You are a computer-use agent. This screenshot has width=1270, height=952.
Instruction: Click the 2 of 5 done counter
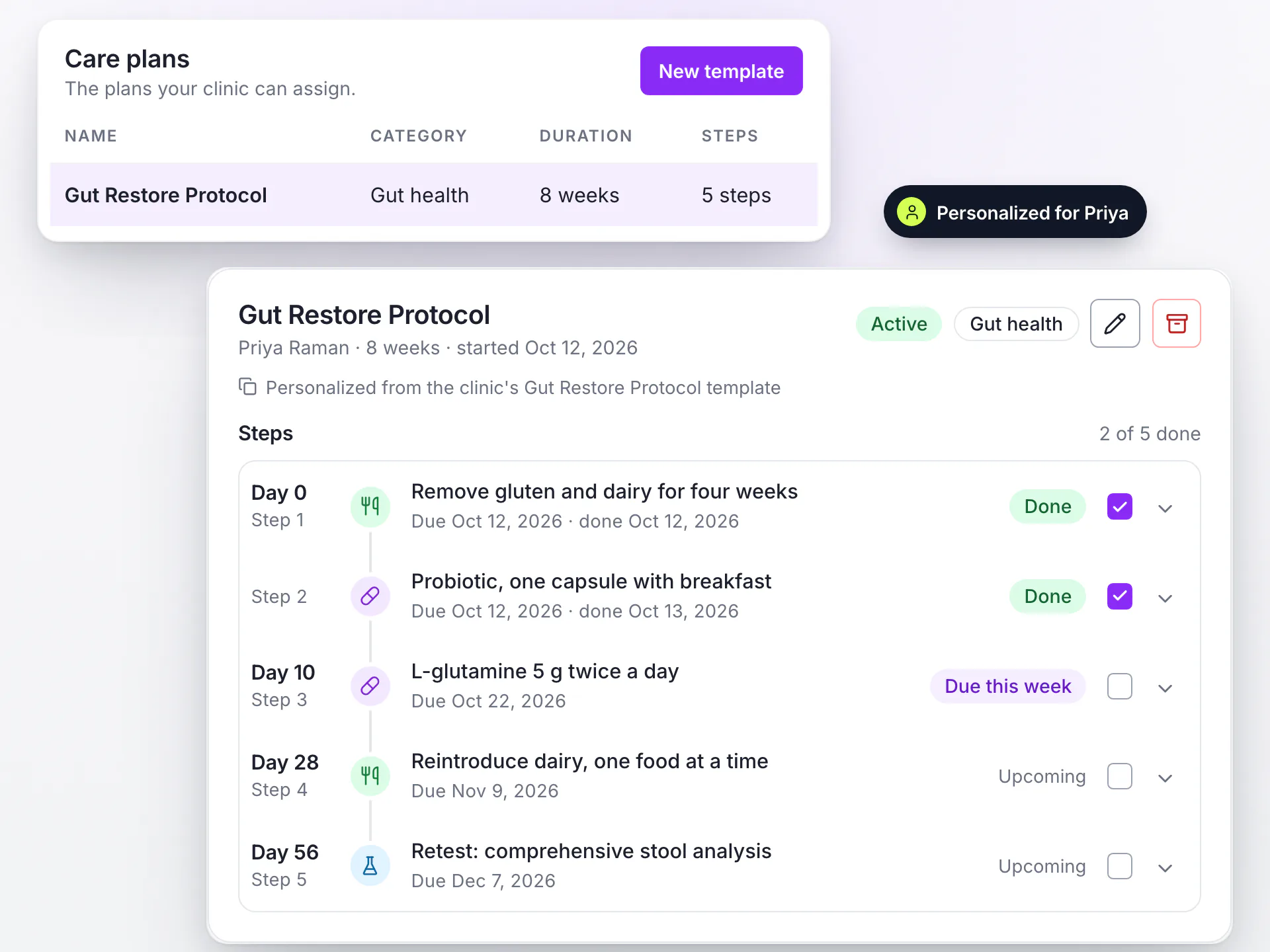point(1150,434)
